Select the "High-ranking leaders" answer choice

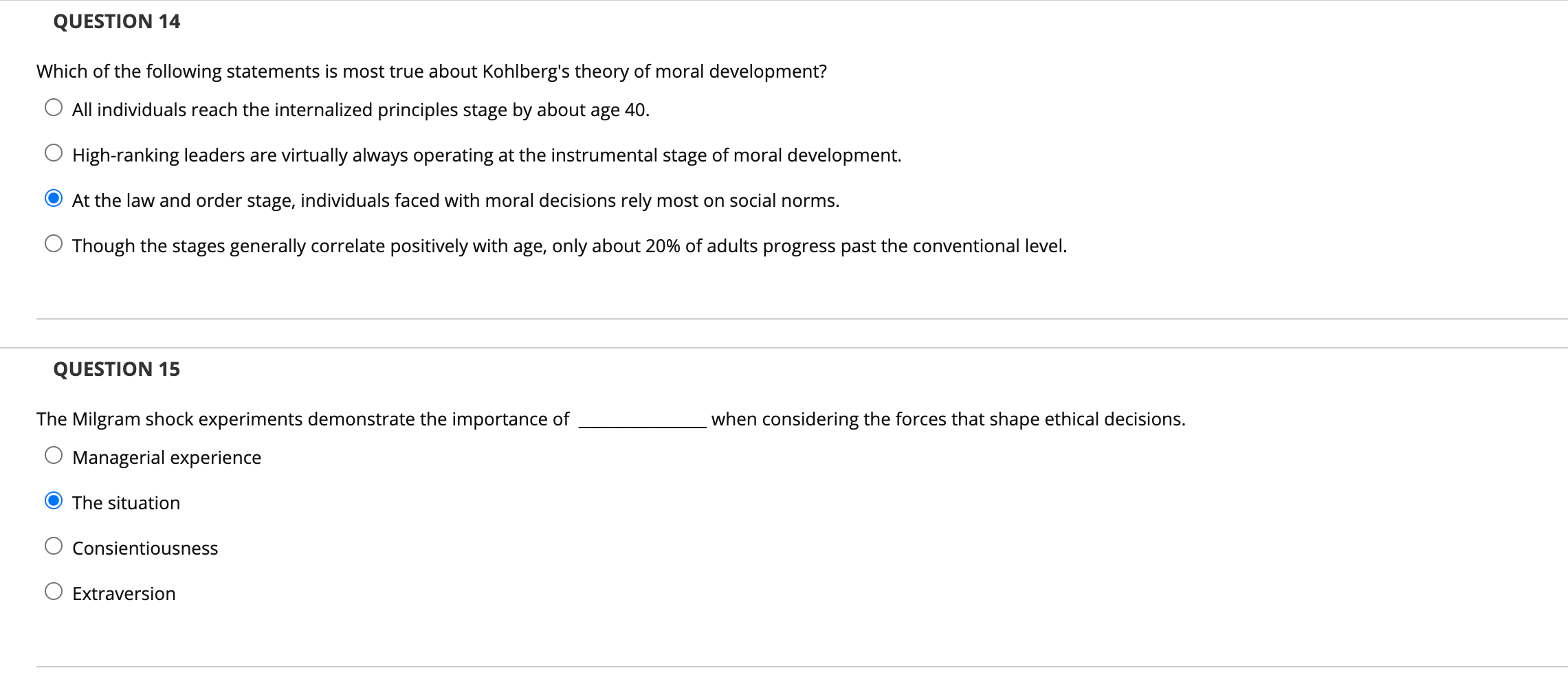click(x=54, y=152)
